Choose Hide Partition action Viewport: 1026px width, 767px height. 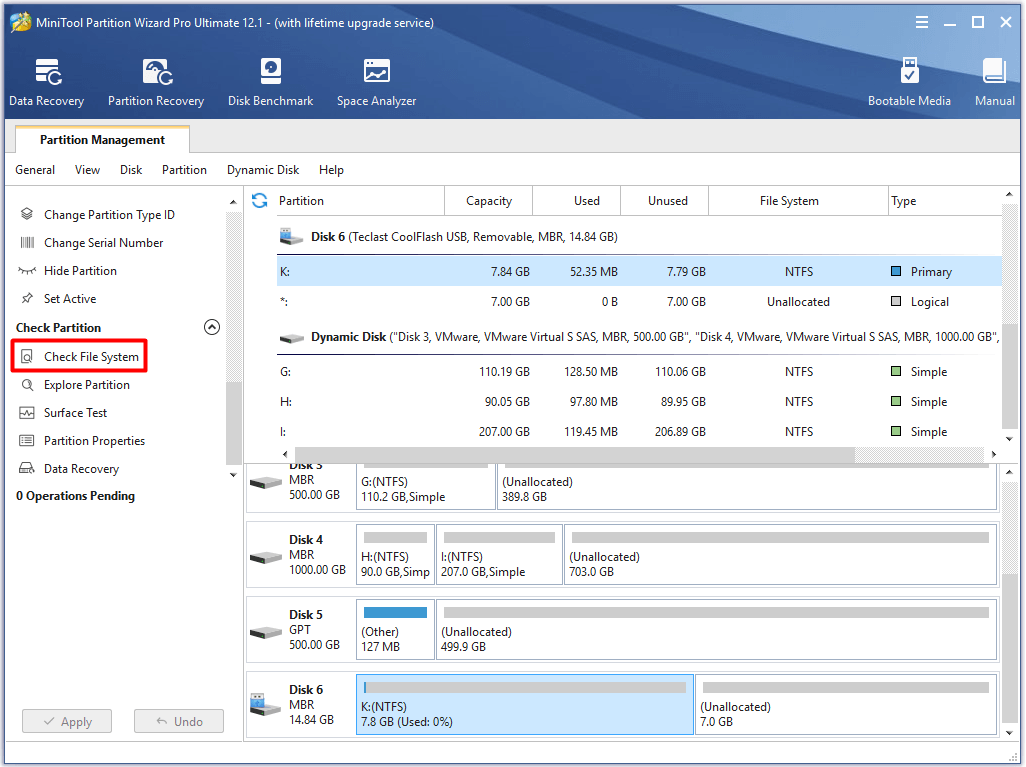[80, 270]
